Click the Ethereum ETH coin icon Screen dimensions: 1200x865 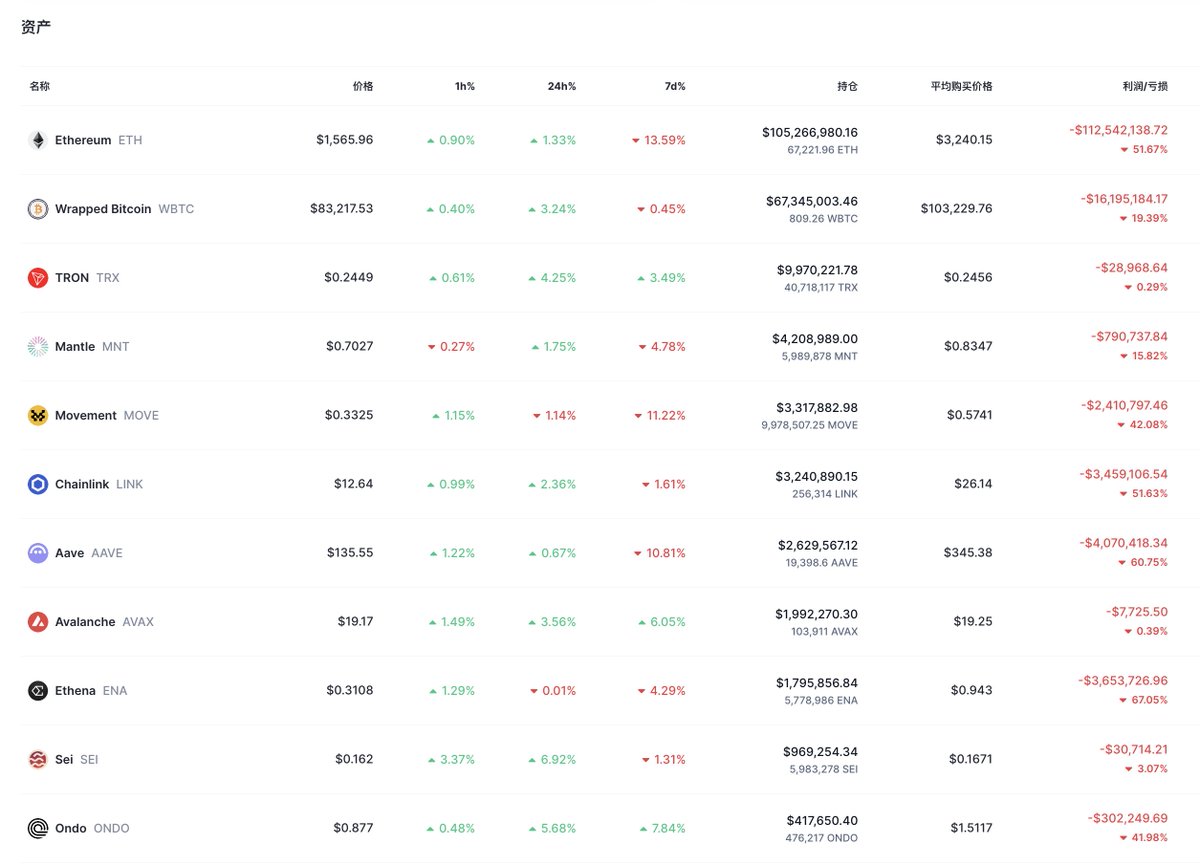37,140
